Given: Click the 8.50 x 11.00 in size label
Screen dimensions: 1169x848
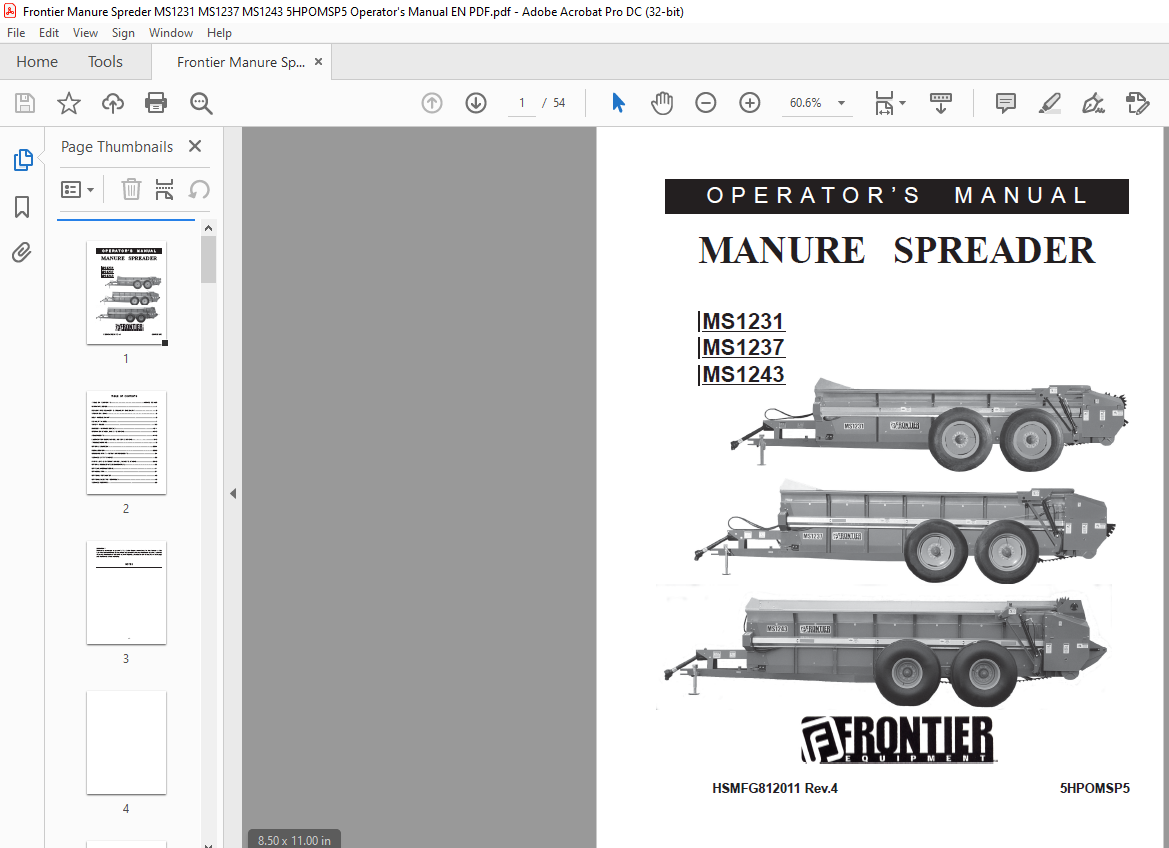Looking at the screenshot, I should coord(294,840).
